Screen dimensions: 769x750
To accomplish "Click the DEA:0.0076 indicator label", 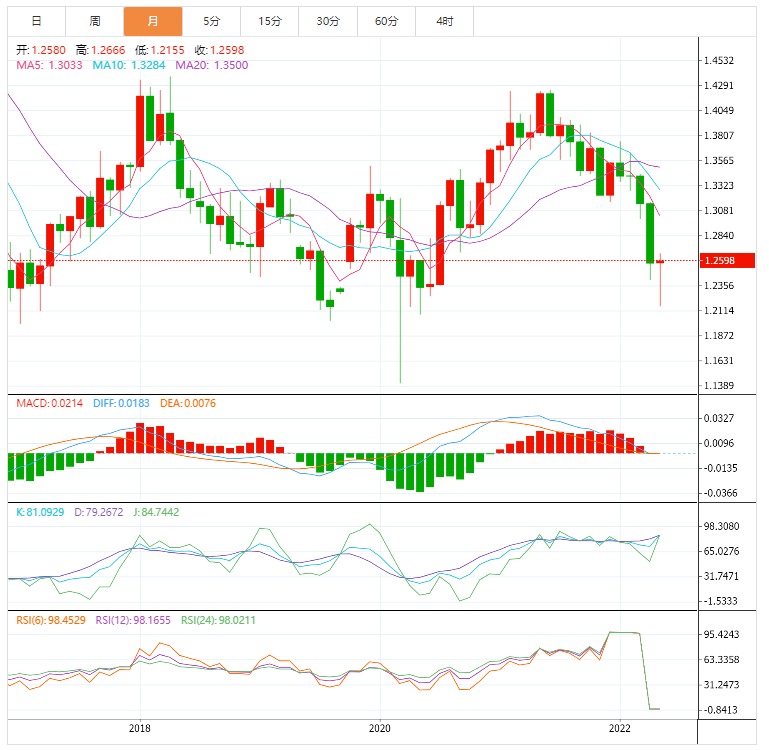I will (188, 403).
